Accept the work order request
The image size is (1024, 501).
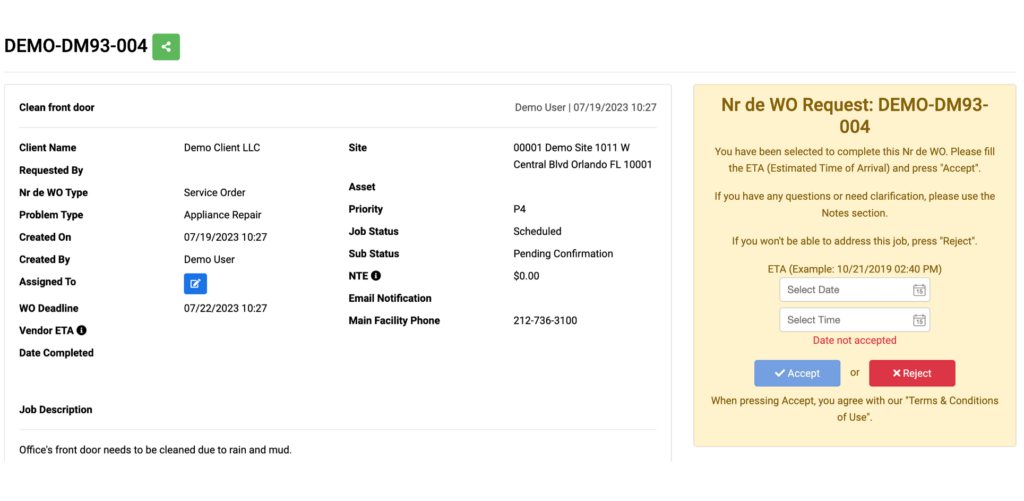[797, 374]
